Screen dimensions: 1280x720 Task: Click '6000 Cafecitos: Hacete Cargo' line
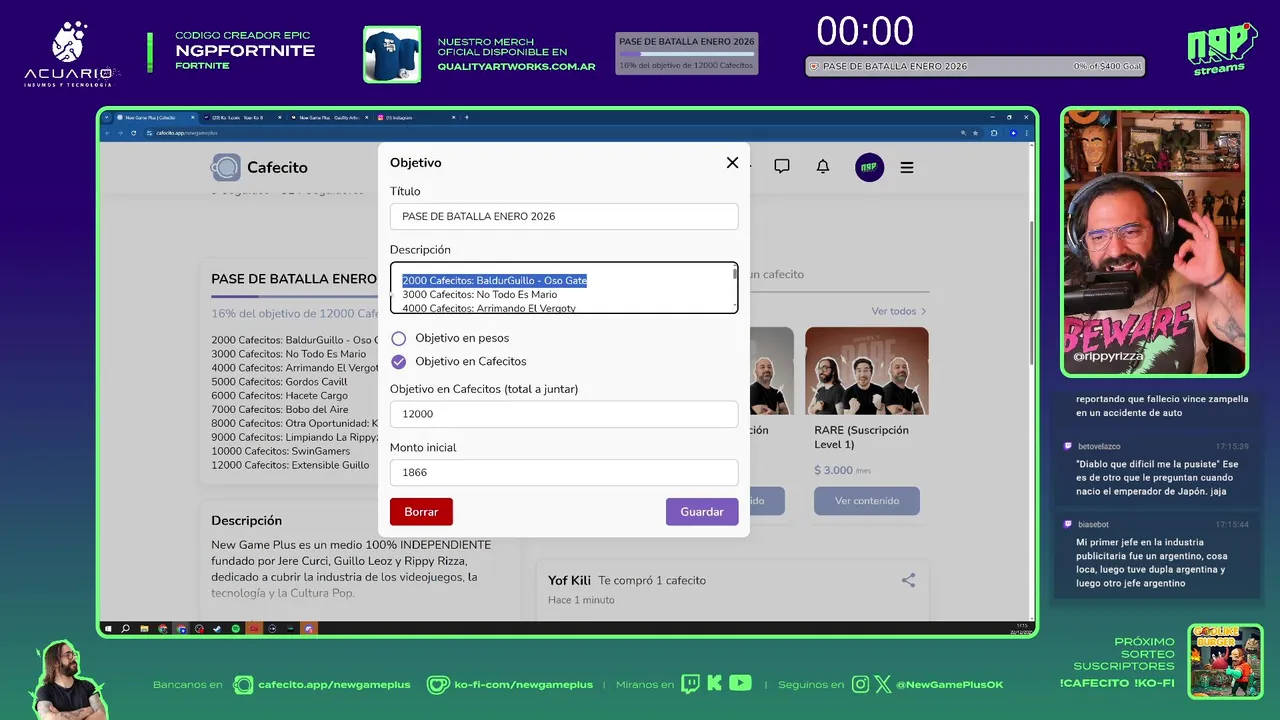pos(279,396)
